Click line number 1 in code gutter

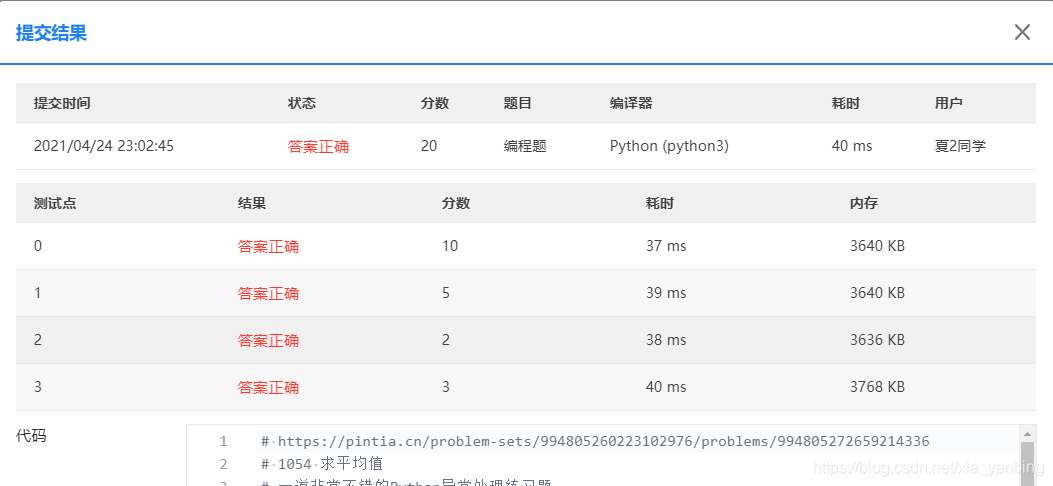point(224,442)
